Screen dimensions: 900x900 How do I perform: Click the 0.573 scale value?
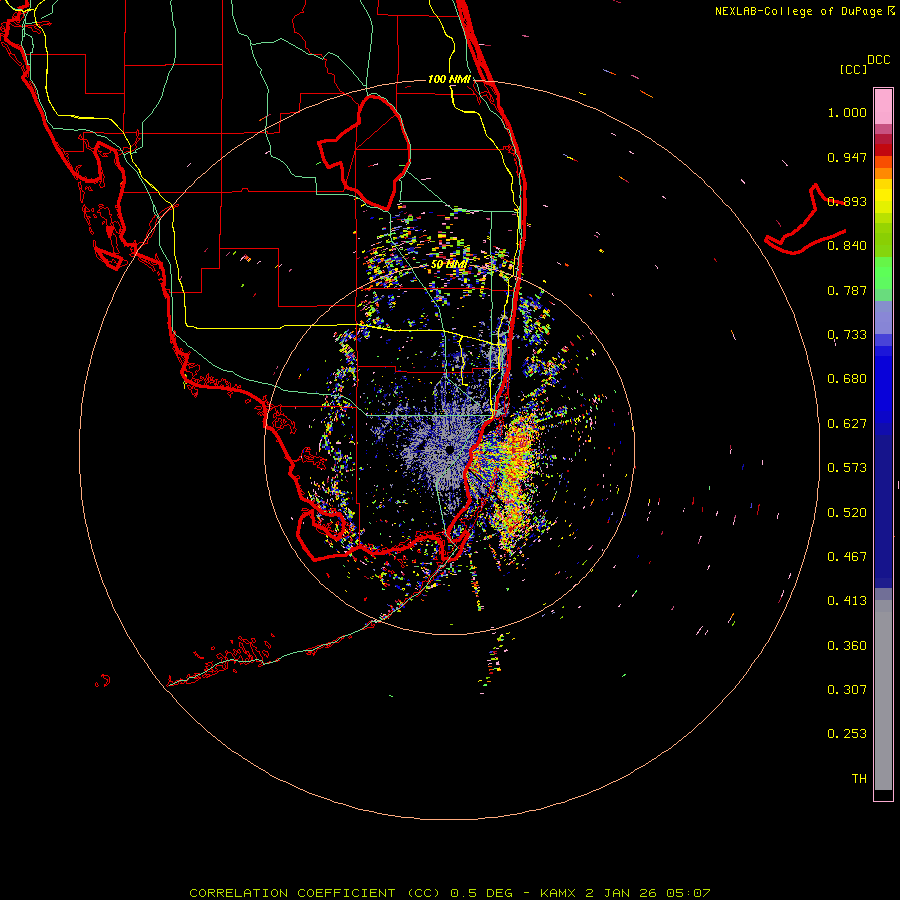tap(847, 468)
